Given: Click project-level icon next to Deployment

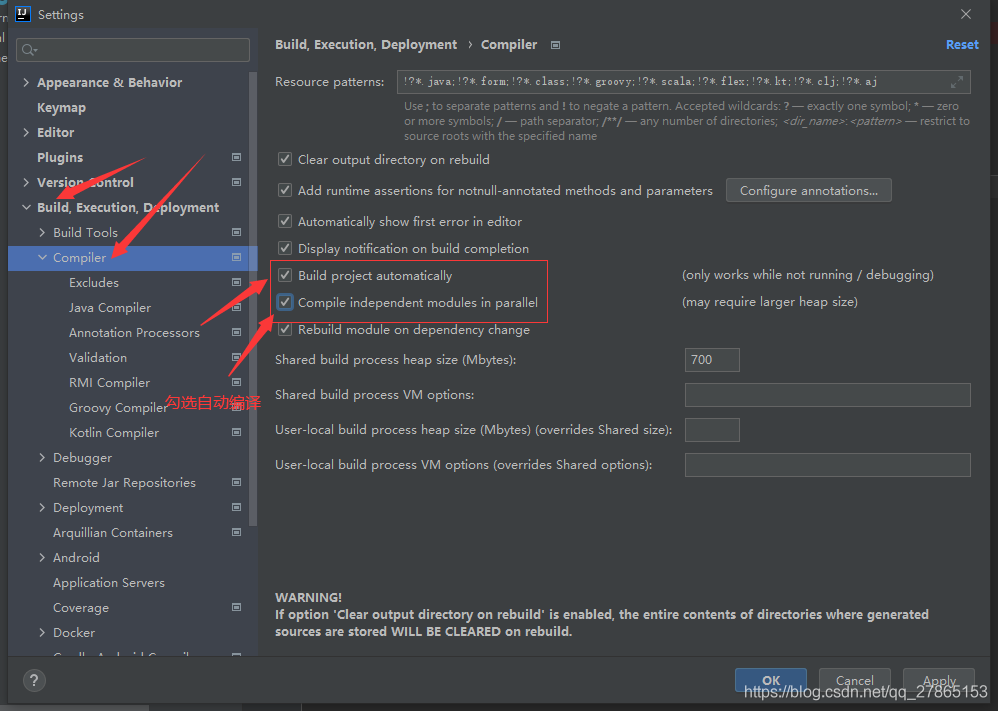Looking at the screenshot, I should [236, 507].
